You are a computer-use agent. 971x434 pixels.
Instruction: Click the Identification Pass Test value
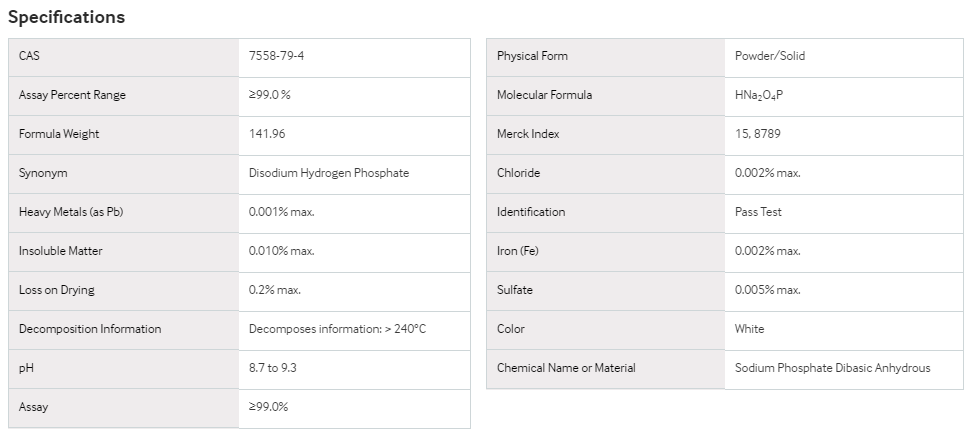tap(758, 212)
